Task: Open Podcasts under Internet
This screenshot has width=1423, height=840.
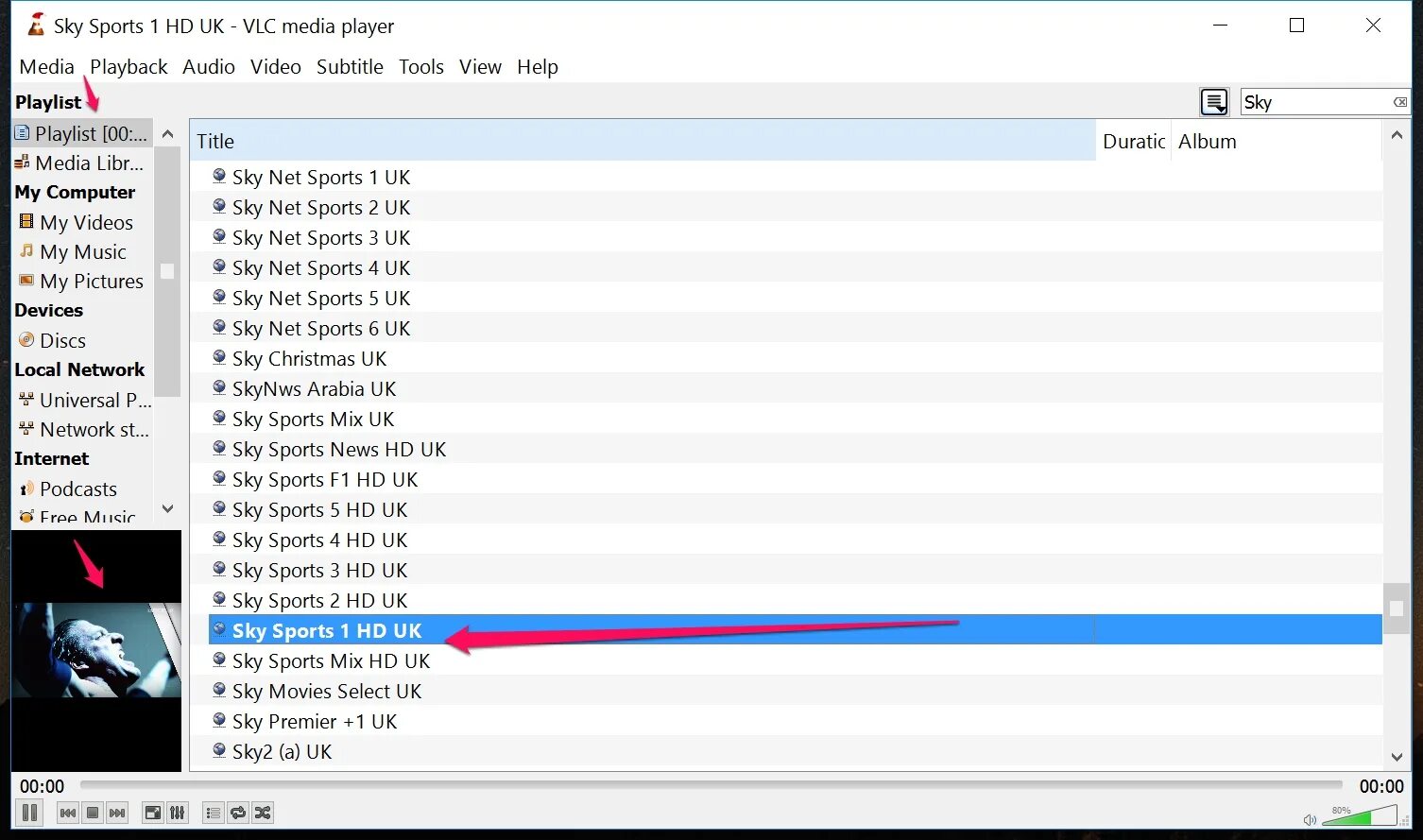Action: pyautogui.click(x=82, y=489)
